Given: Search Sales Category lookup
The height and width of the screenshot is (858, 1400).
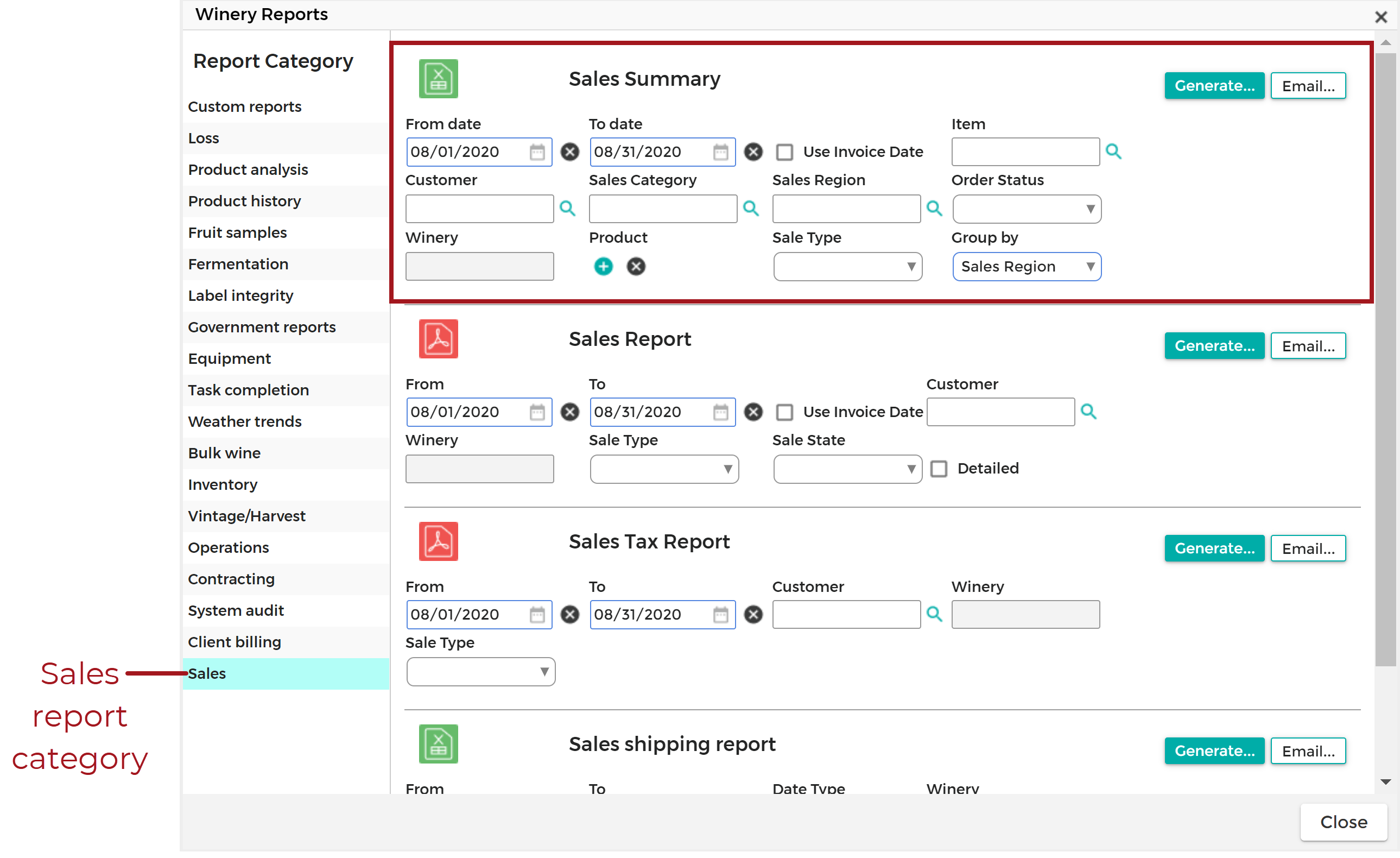Looking at the screenshot, I should tap(751, 209).
